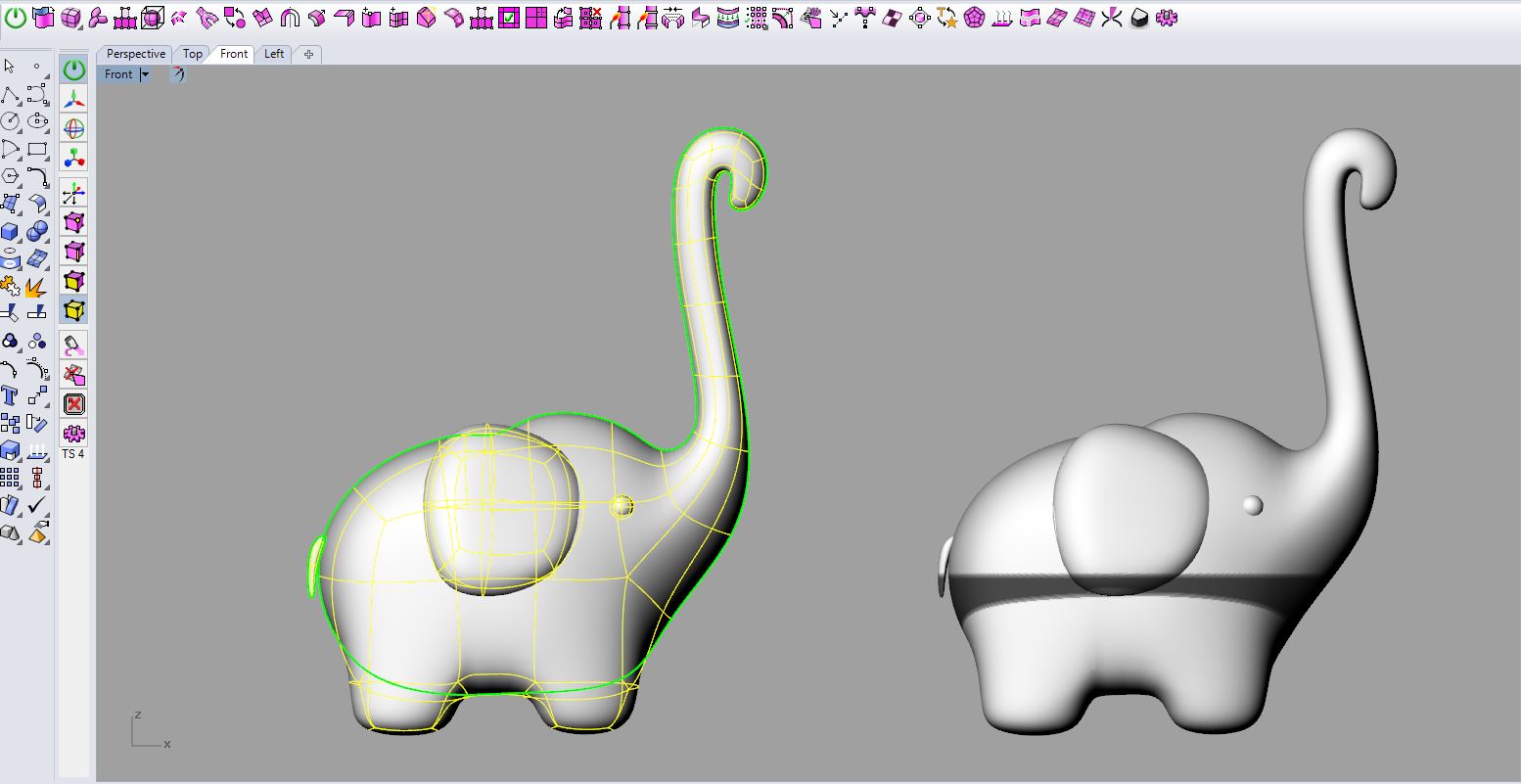1521x784 pixels.
Task: Click the green power icon in top toolbar
Action: tap(16, 17)
